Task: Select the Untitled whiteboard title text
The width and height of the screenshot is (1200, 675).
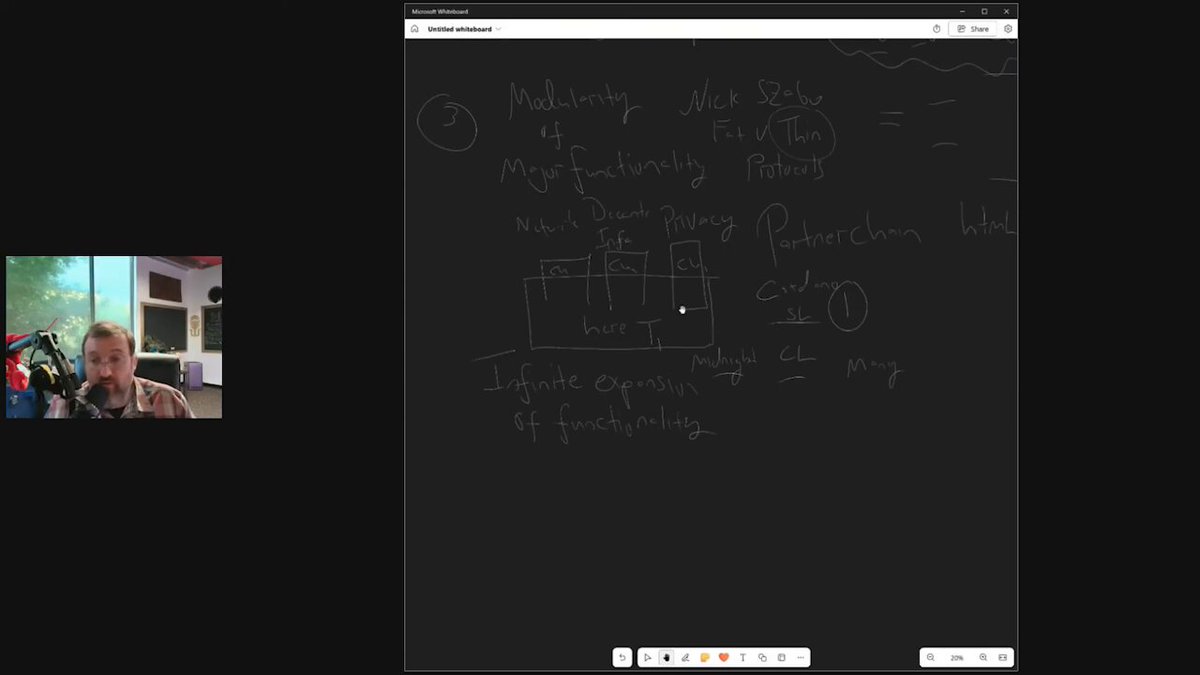Action: click(x=460, y=29)
